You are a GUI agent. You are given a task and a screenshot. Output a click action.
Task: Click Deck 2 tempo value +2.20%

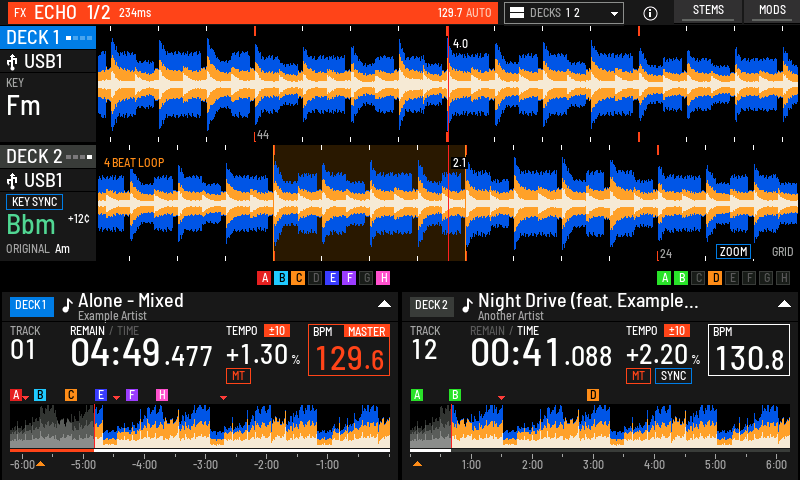[x=663, y=355]
